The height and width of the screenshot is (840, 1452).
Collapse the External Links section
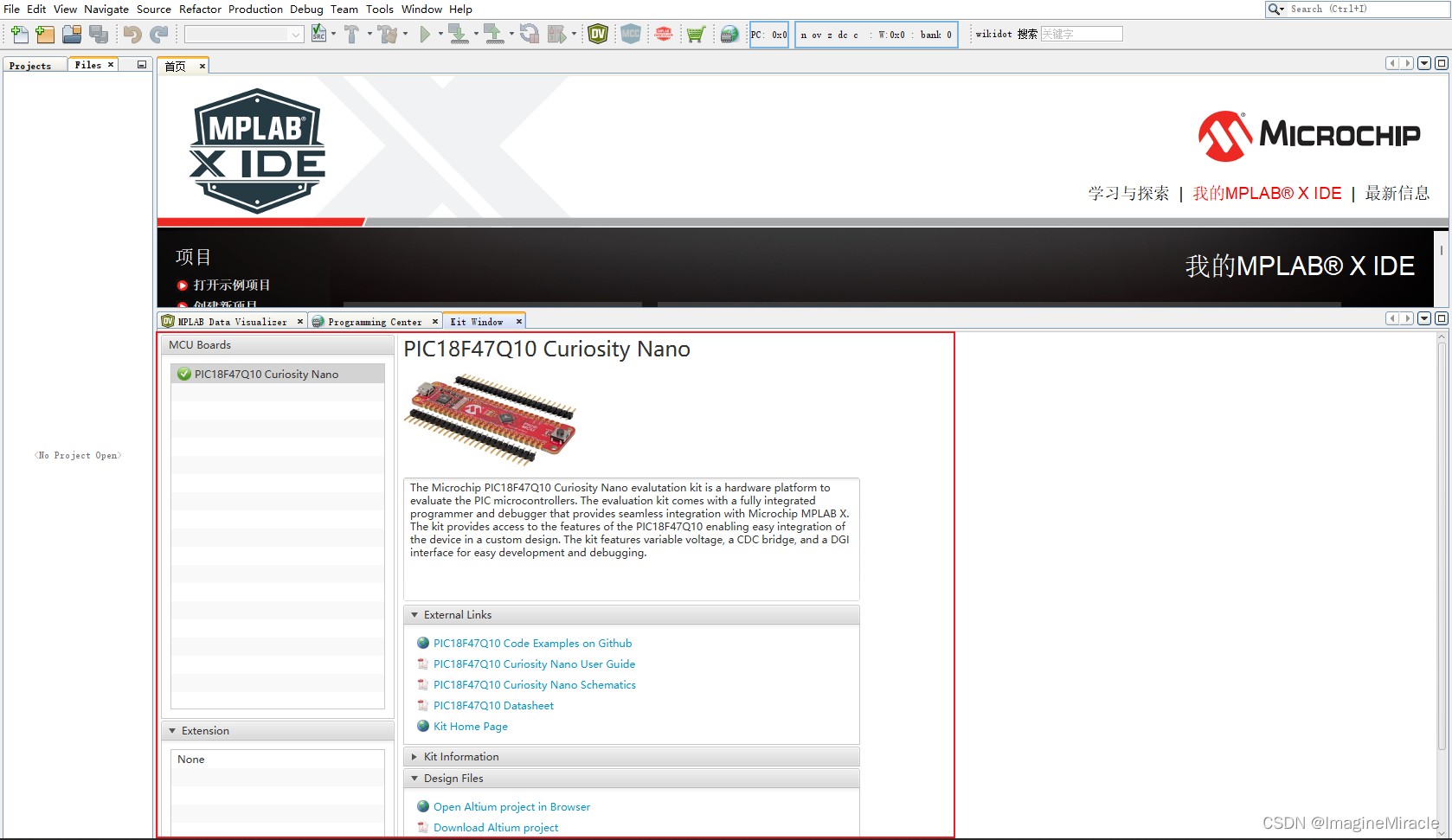point(414,614)
